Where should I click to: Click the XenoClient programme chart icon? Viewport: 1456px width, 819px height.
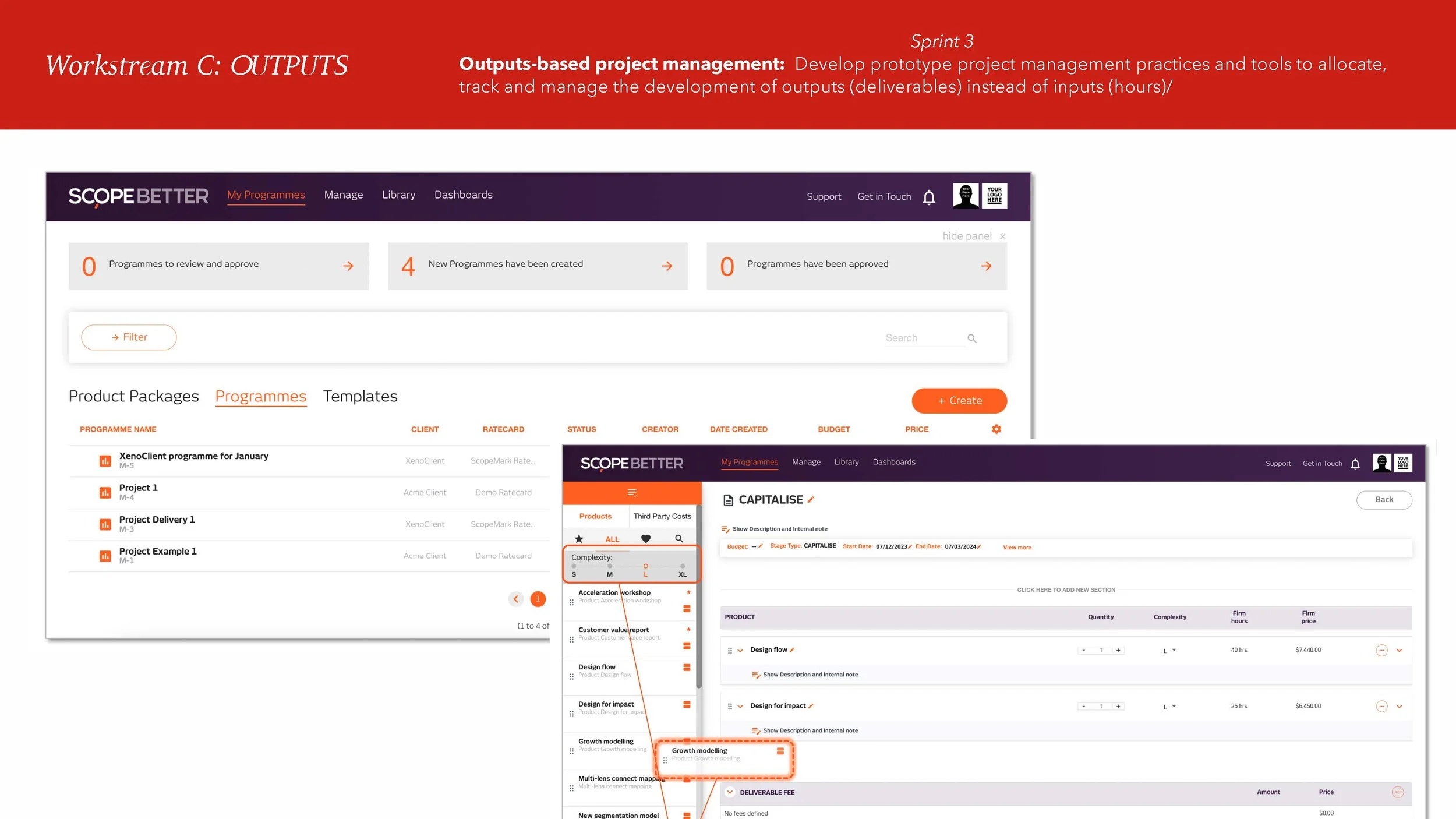(105, 461)
